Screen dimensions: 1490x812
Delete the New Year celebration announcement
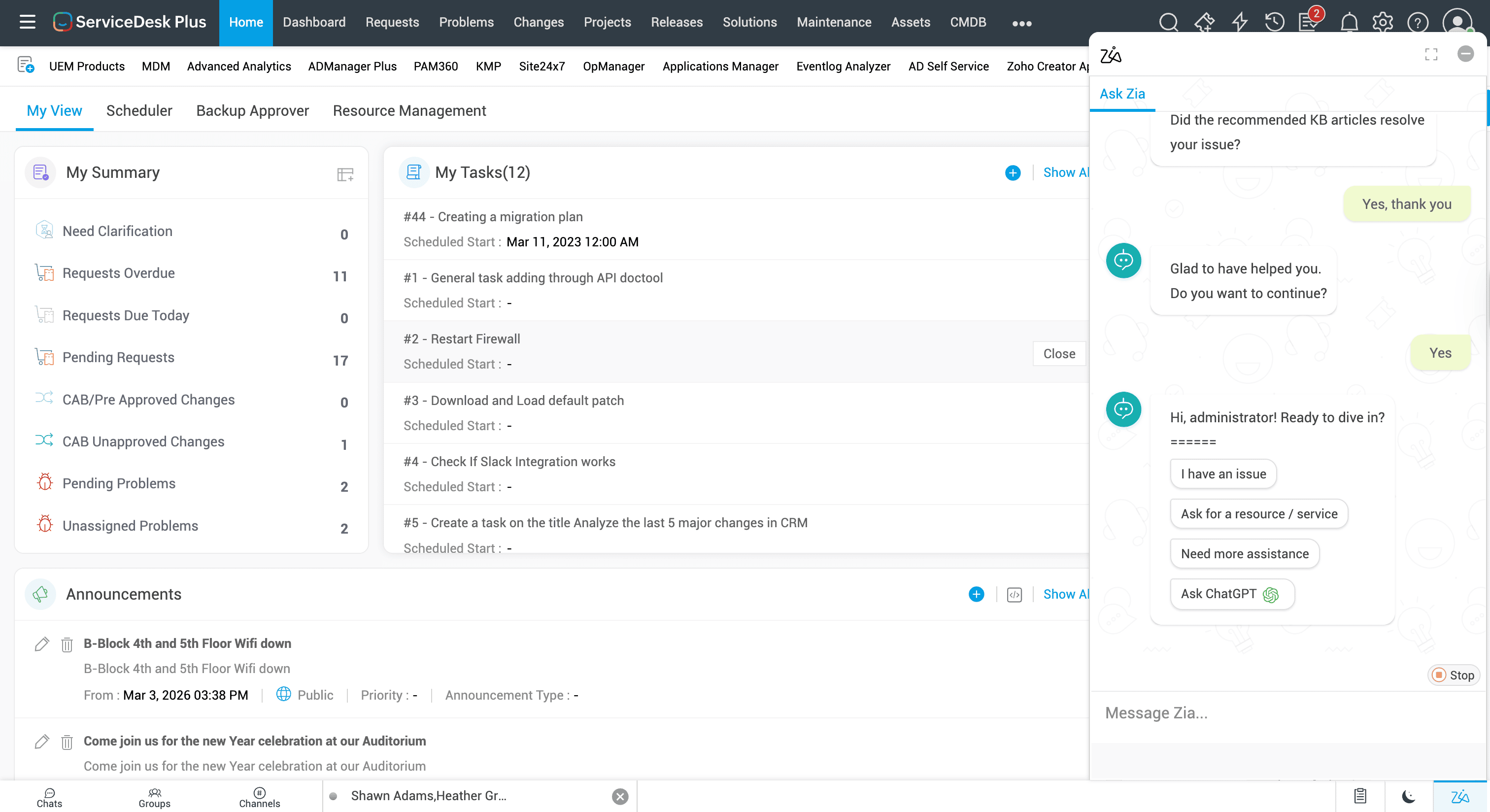[67, 742]
